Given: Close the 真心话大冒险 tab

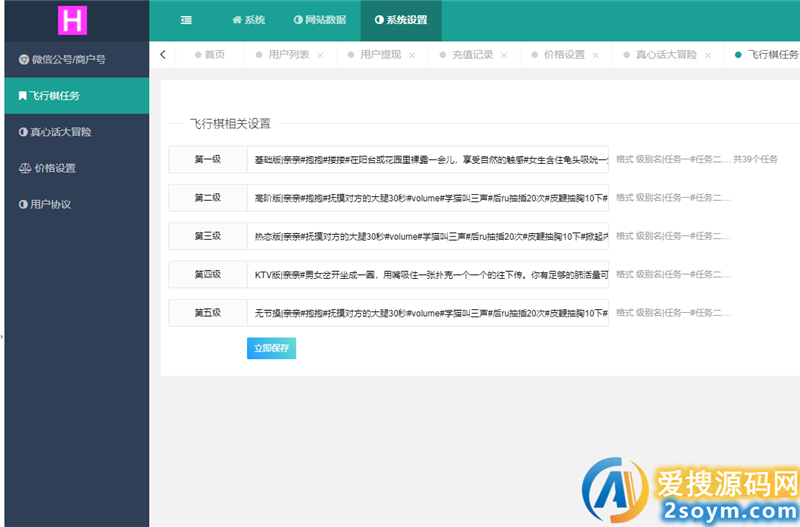Looking at the screenshot, I should [x=708, y=55].
